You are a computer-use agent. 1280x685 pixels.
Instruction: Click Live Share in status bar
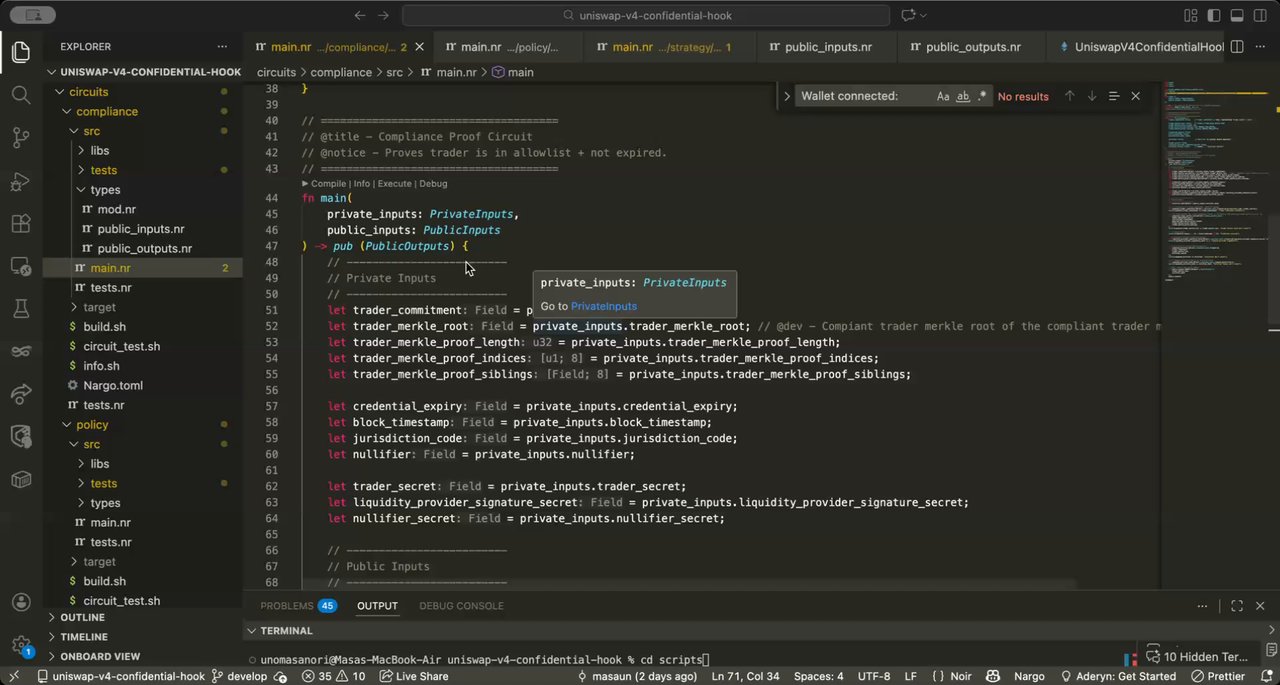coord(414,676)
